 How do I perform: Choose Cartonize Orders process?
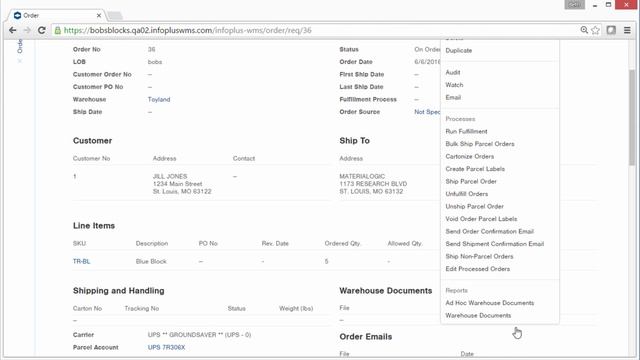pyautogui.click(x=470, y=157)
